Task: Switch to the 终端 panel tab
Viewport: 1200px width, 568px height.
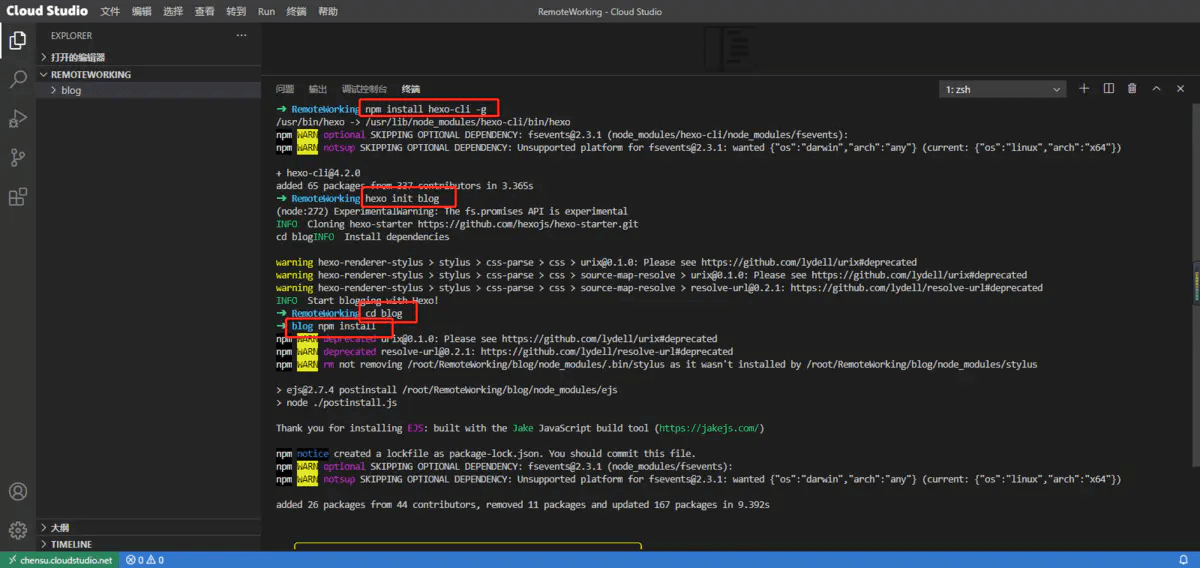Action: (411, 89)
